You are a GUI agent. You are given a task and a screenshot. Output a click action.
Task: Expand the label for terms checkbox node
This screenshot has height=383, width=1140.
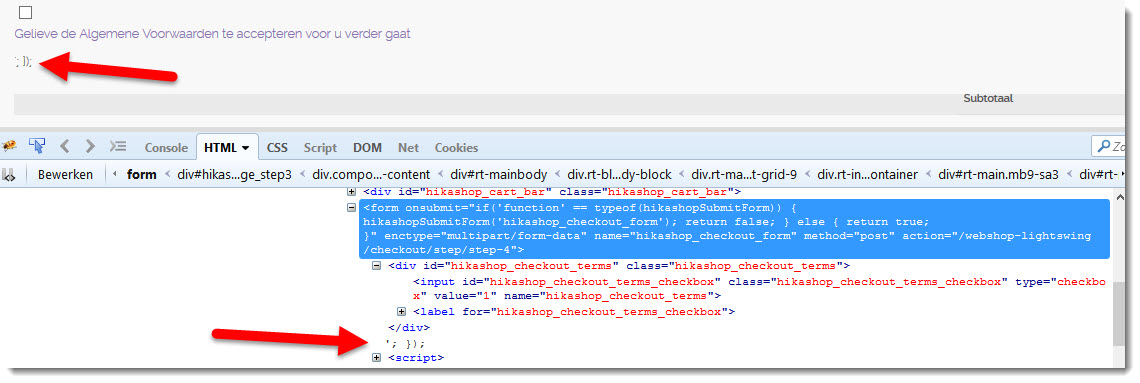[x=401, y=312]
